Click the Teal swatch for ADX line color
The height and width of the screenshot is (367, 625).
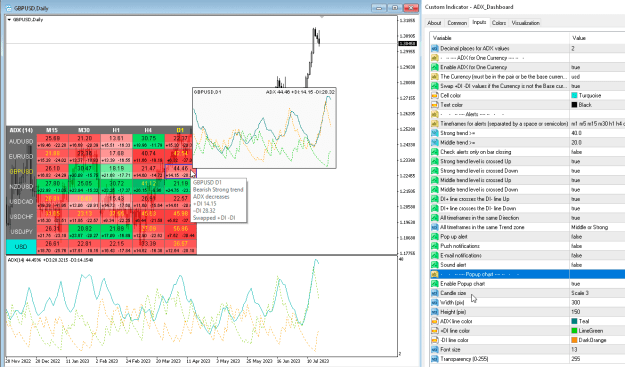[574, 321]
